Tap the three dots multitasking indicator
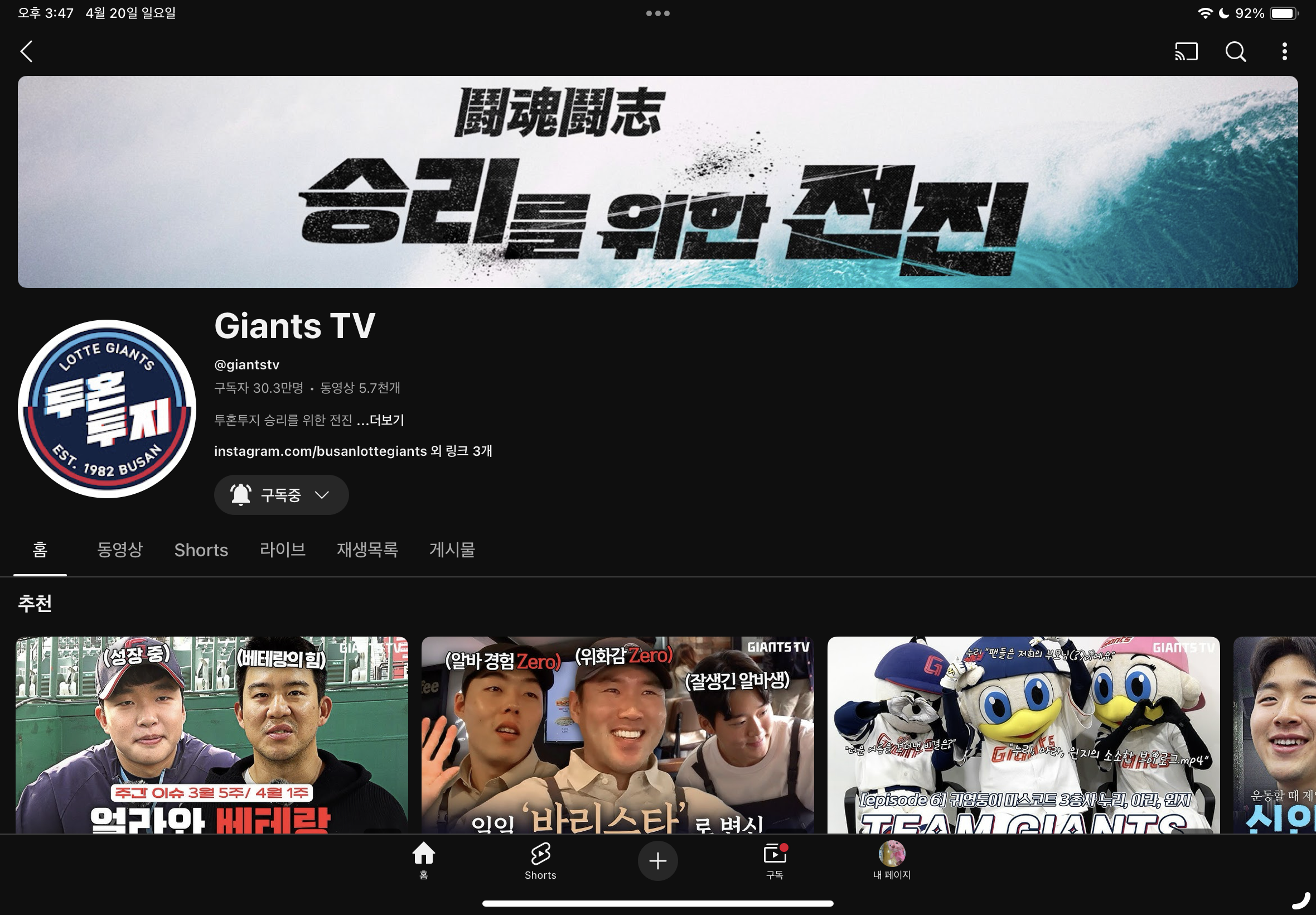1316x915 pixels. click(657, 13)
